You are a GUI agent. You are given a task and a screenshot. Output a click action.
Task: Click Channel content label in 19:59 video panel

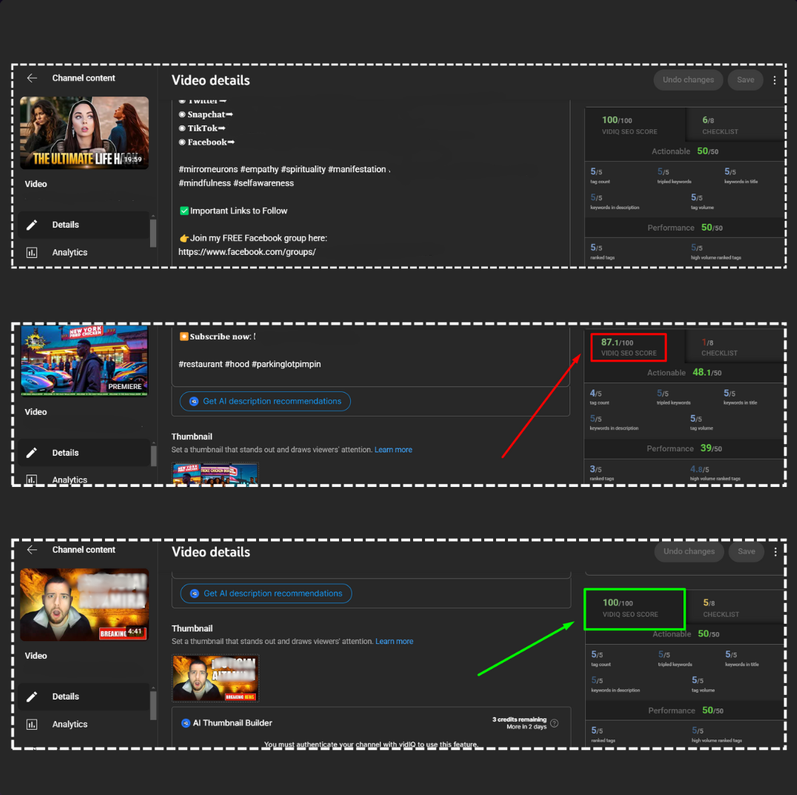[83, 78]
